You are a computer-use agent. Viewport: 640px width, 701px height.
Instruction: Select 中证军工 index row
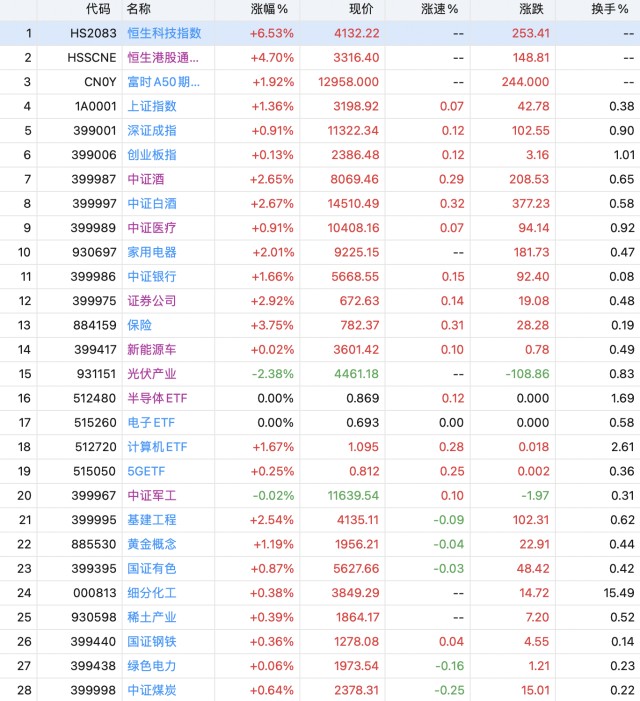point(320,495)
